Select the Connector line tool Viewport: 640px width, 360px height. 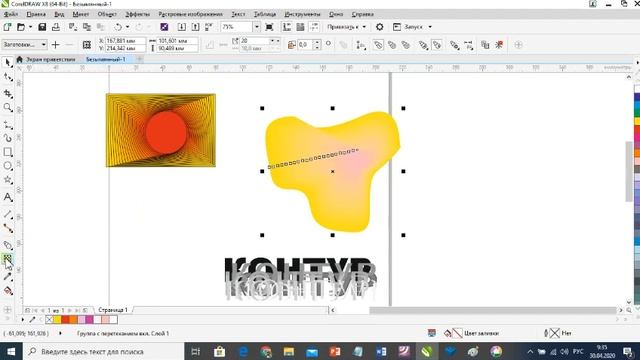[x=8, y=228]
